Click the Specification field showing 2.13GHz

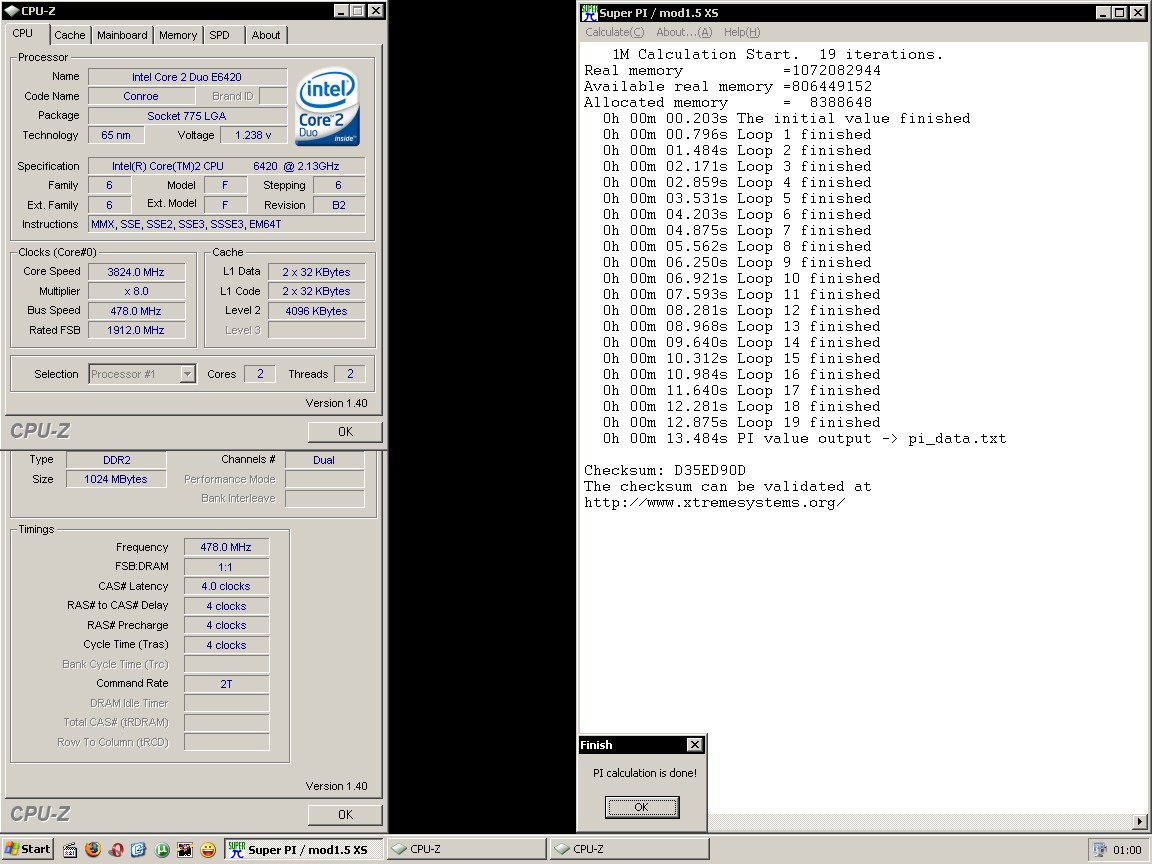point(226,166)
